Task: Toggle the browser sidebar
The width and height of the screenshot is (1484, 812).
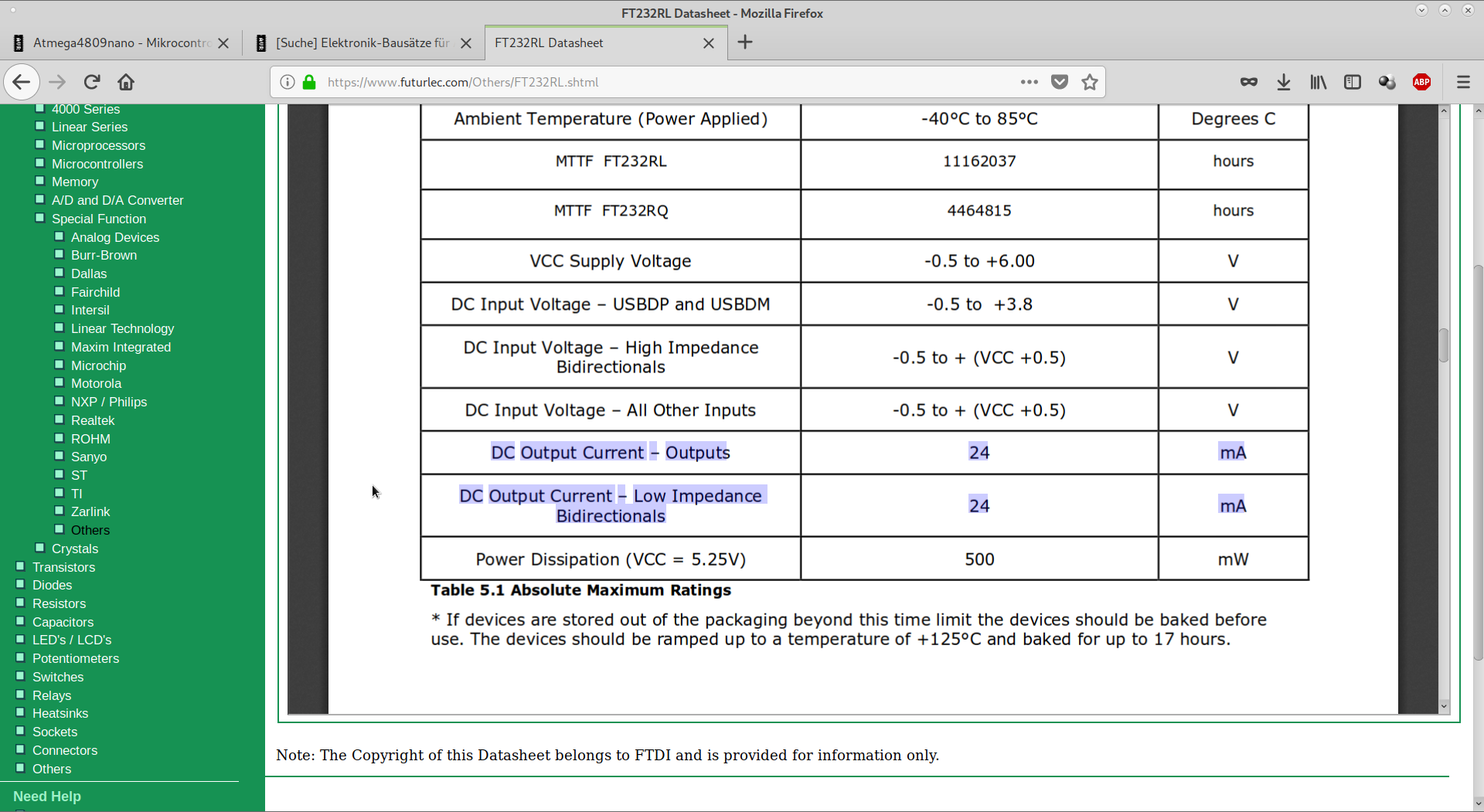Action: pyautogui.click(x=1353, y=82)
